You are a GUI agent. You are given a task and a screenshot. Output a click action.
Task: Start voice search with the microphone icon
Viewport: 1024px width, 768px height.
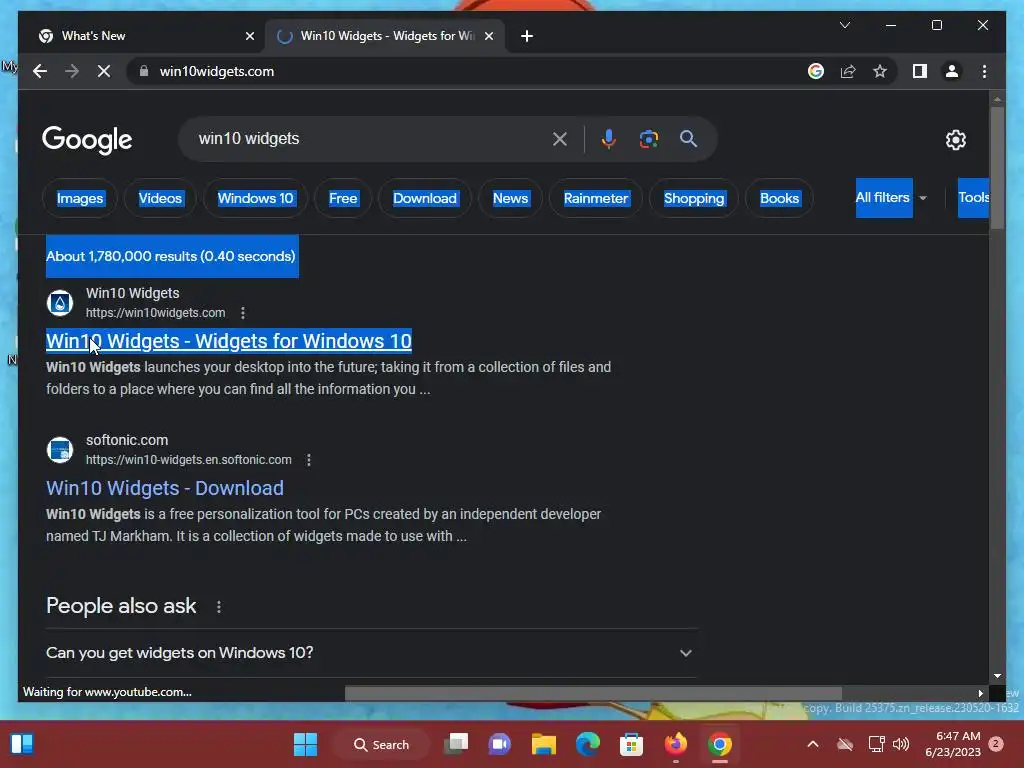tap(609, 139)
